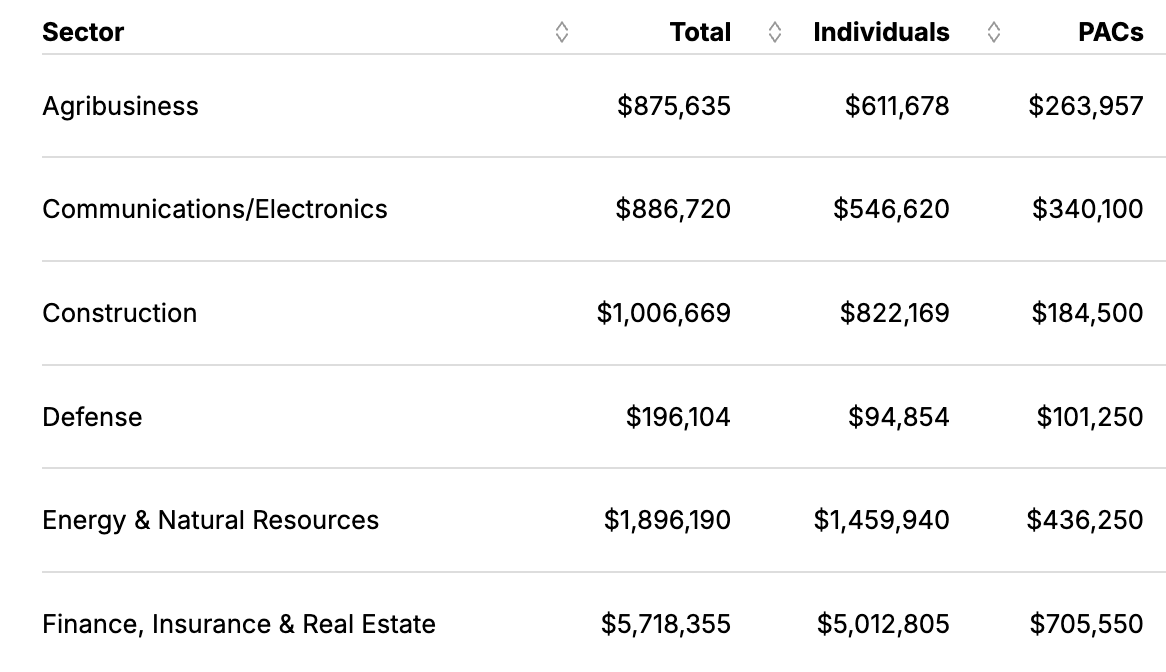This screenshot has height=672, width=1166.
Task: Click Finance total value $5,718,355
Action: coord(665,624)
